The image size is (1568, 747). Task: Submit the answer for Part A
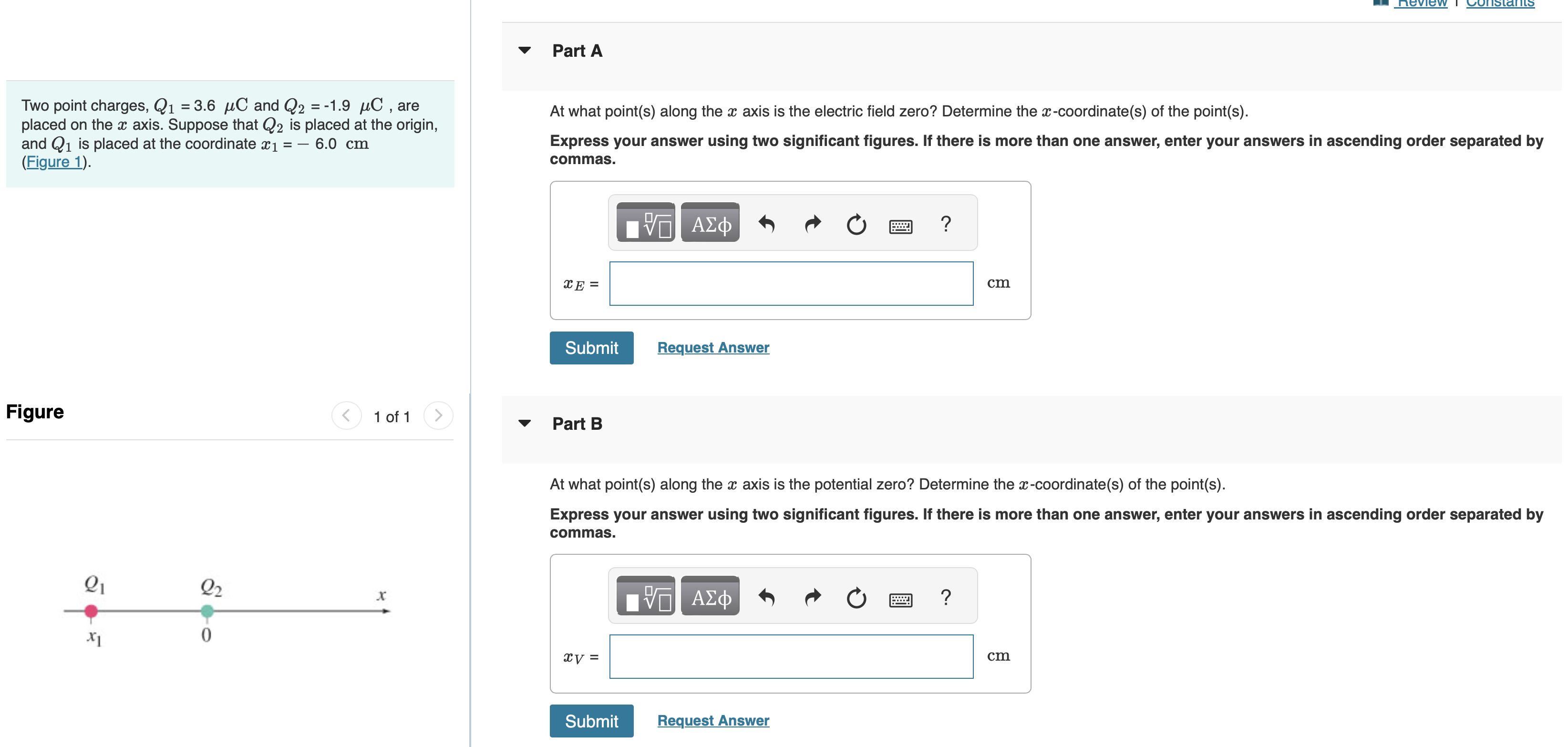[x=591, y=348]
